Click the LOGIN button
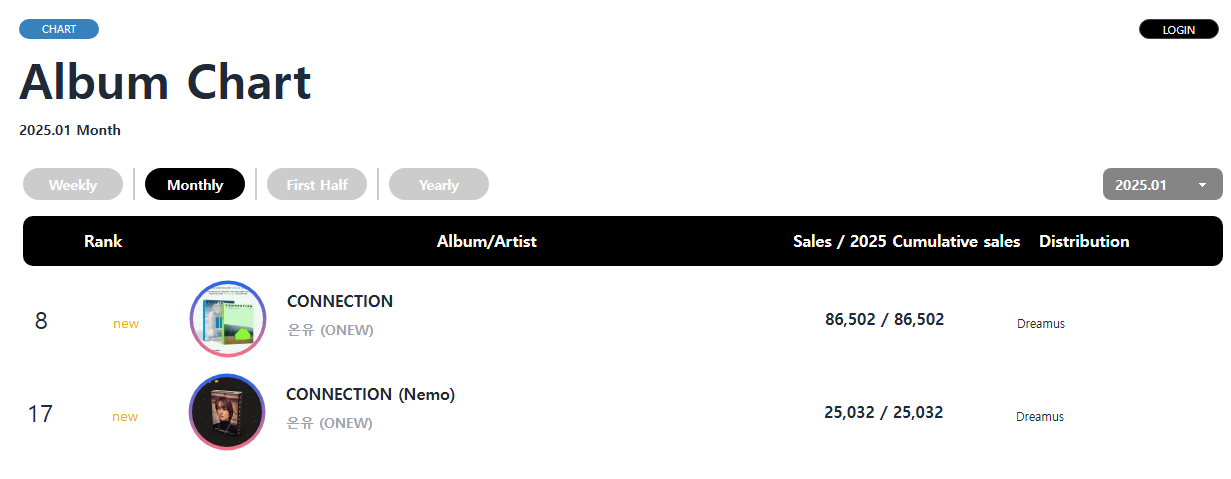The height and width of the screenshot is (479, 1231). 1178,30
